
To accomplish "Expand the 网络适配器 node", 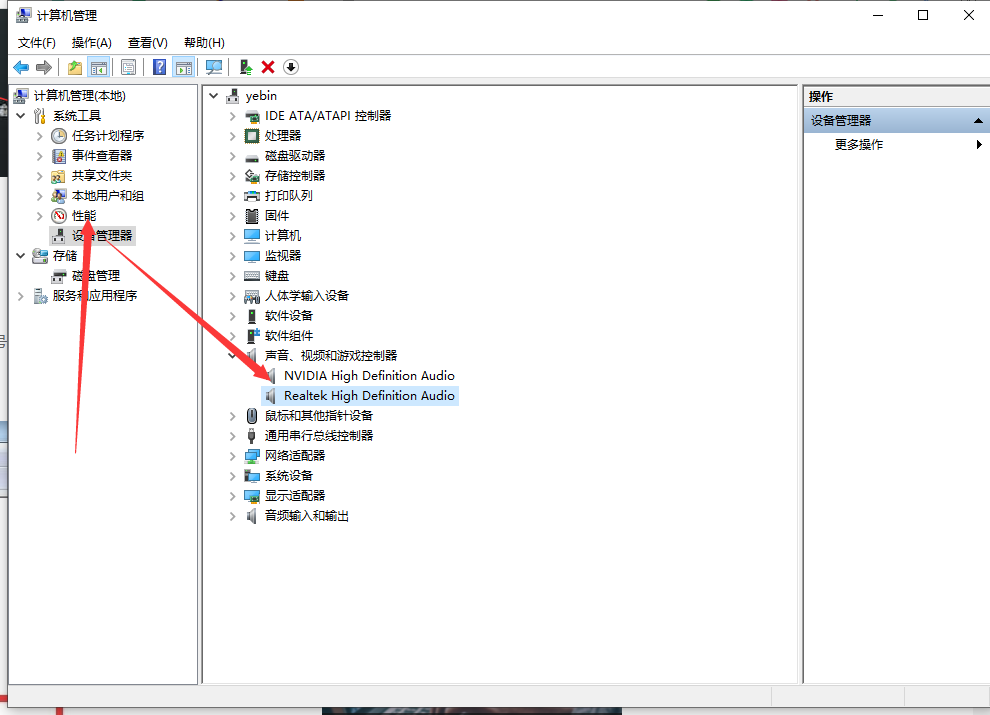I will (233, 456).
